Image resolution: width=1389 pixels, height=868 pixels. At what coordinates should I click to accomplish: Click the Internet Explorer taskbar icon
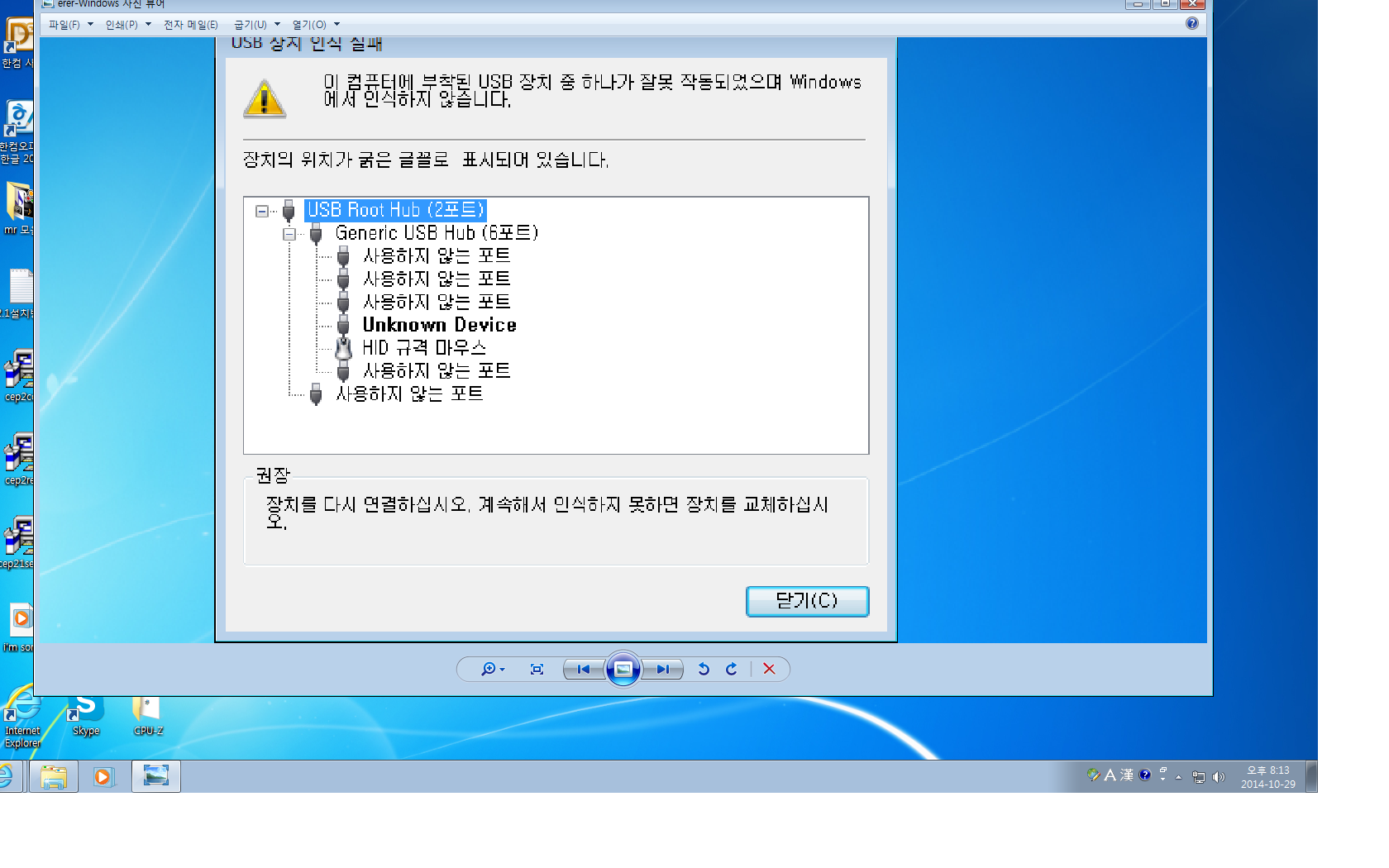coord(7,777)
